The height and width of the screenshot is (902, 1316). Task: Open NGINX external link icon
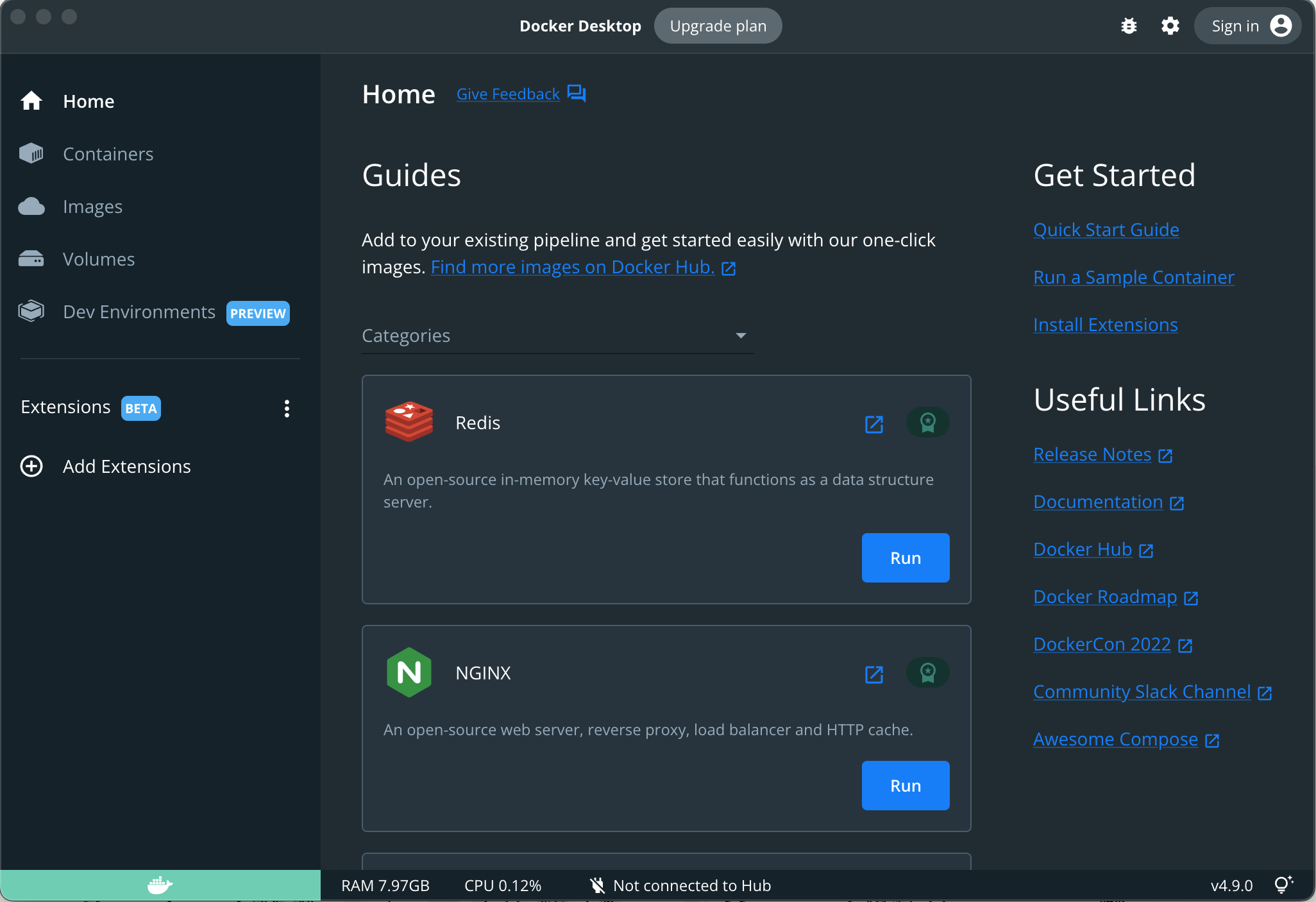874,674
